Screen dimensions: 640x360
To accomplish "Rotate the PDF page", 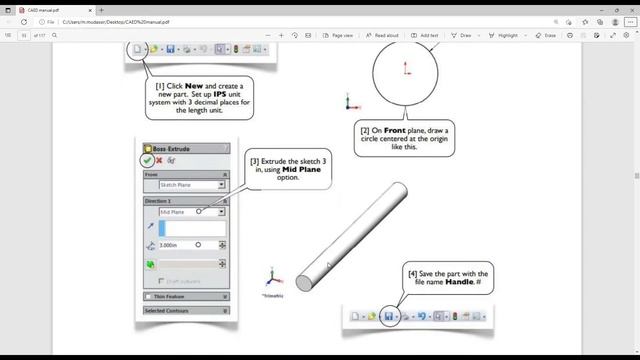I will point(295,36).
